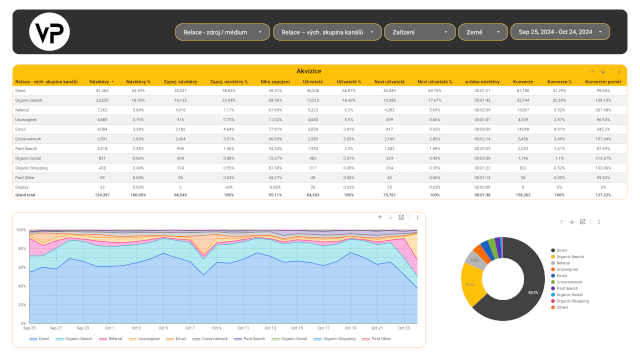Click drill down arrow on Akvizice table
Image resolution: width=640 pixels, height=360 pixels.
coord(603,72)
